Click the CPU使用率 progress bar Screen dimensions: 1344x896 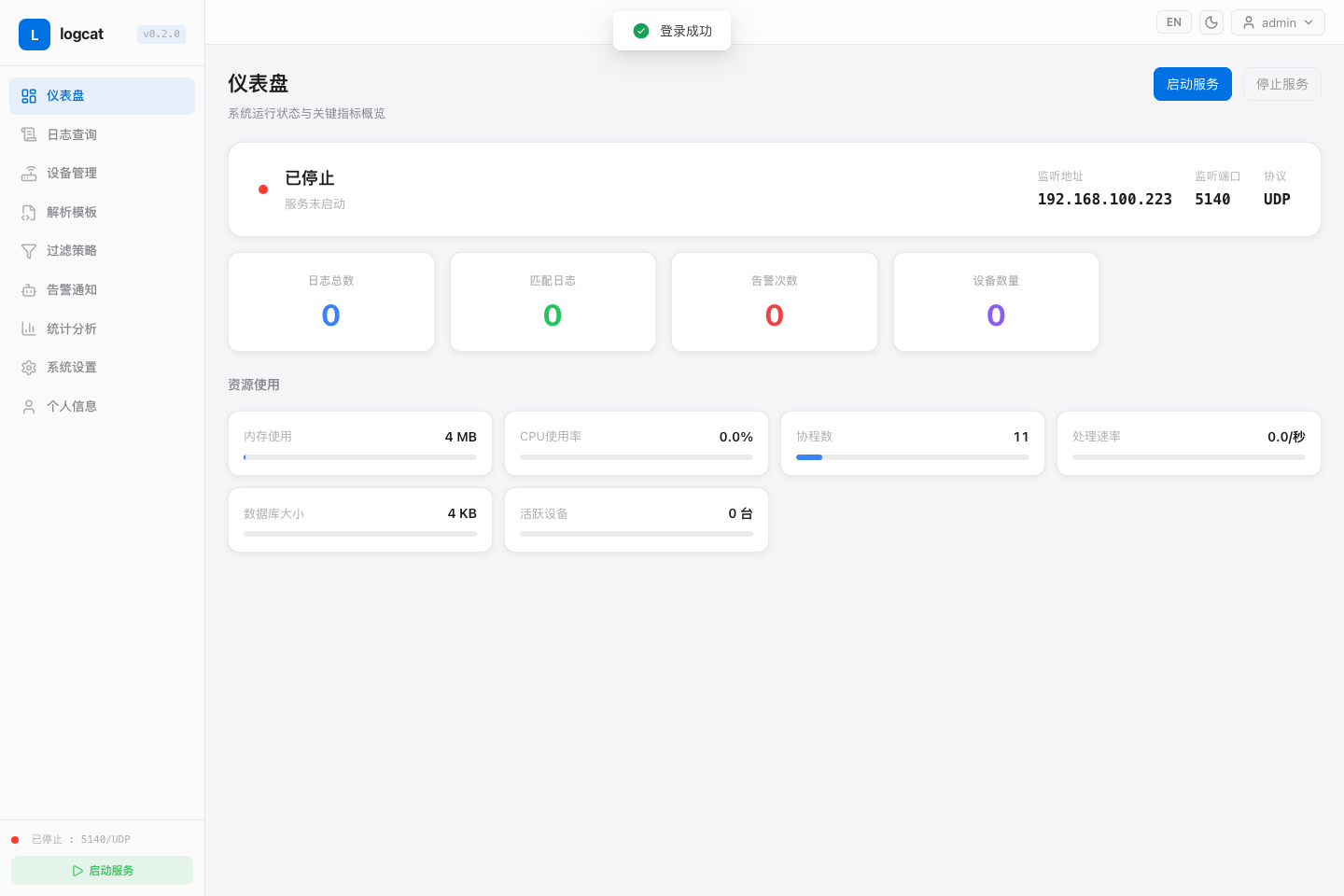637,457
